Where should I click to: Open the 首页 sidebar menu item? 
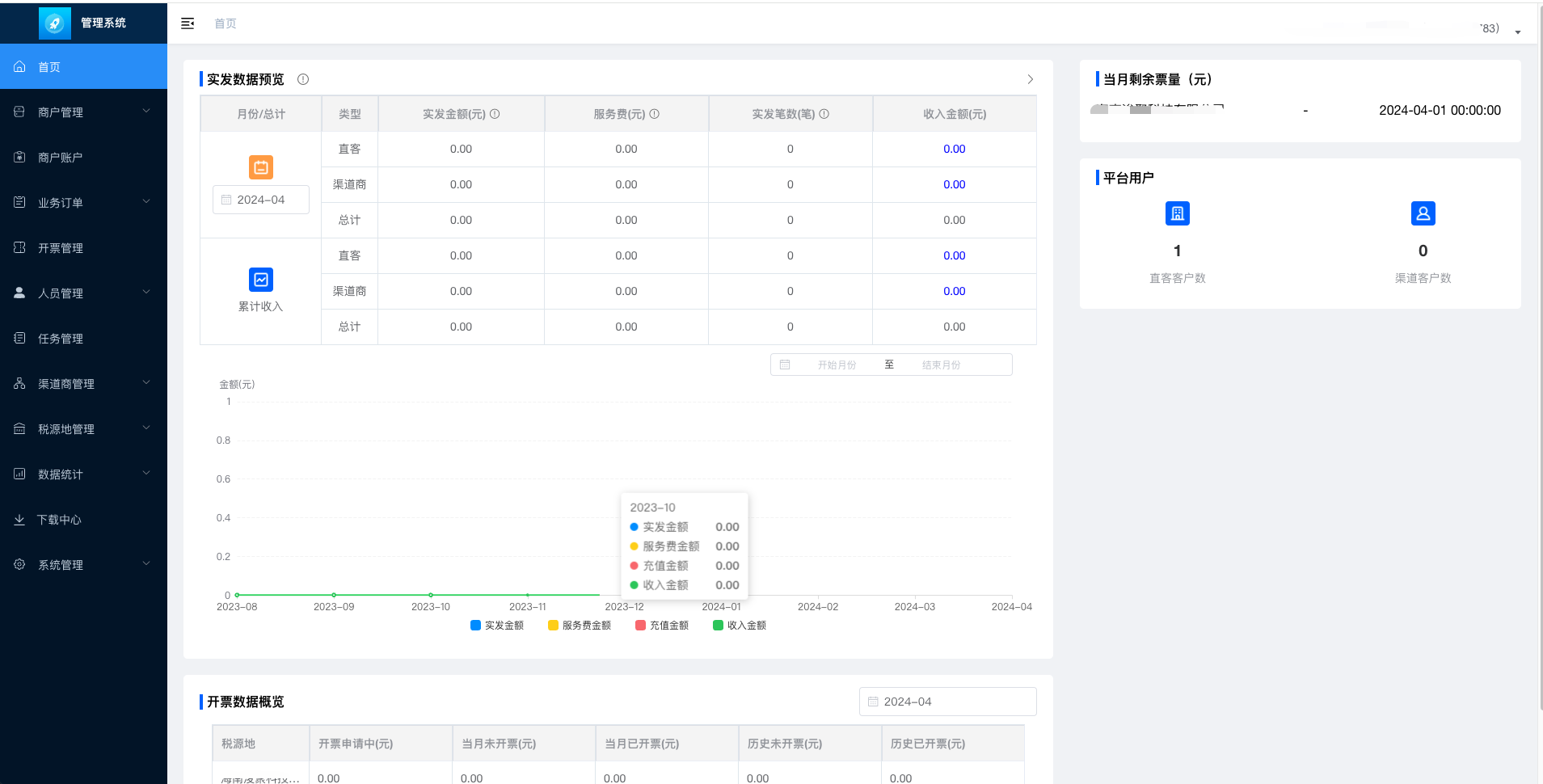pyautogui.click(x=83, y=67)
